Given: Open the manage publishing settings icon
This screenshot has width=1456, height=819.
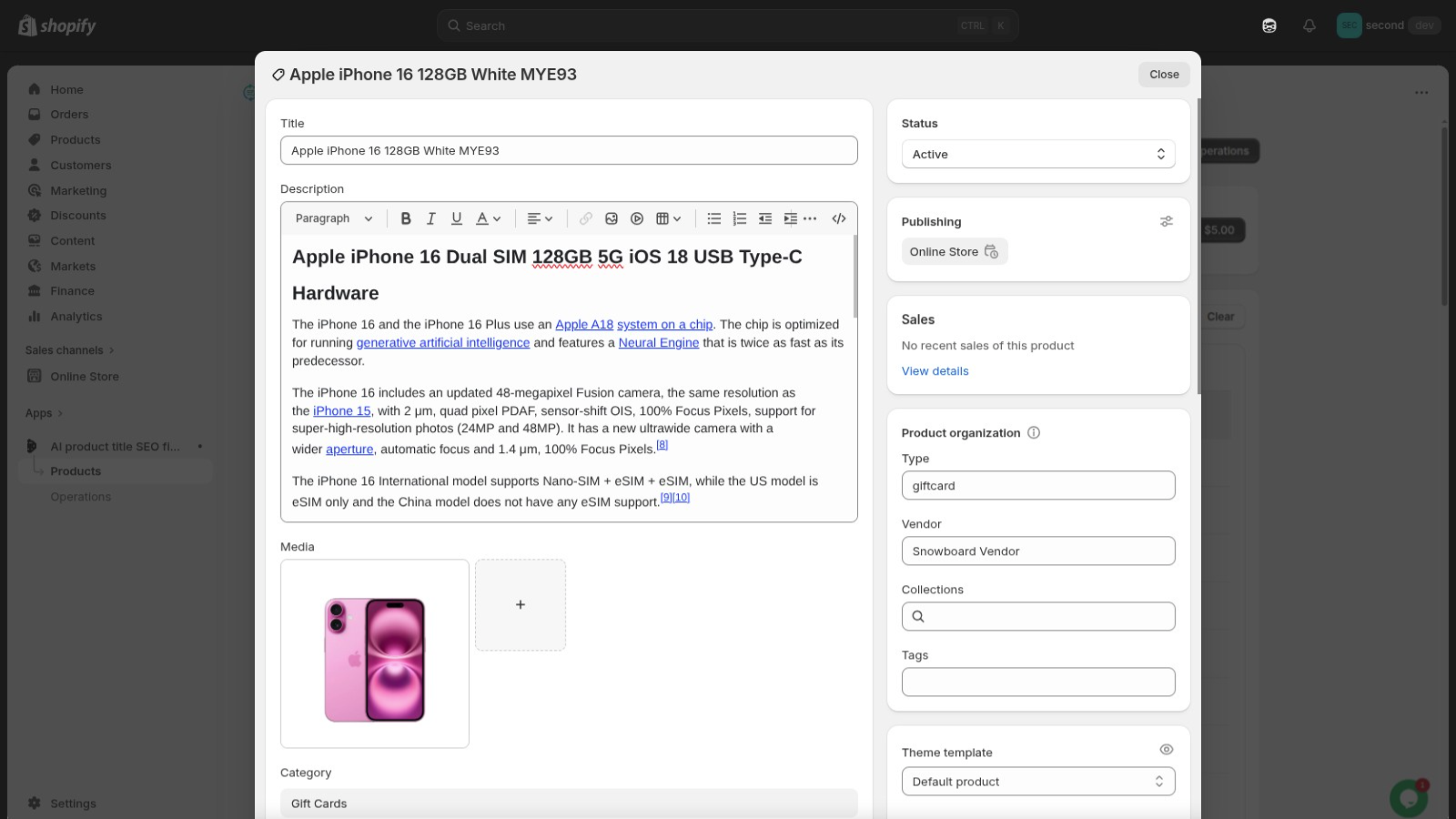Looking at the screenshot, I should click(1166, 221).
